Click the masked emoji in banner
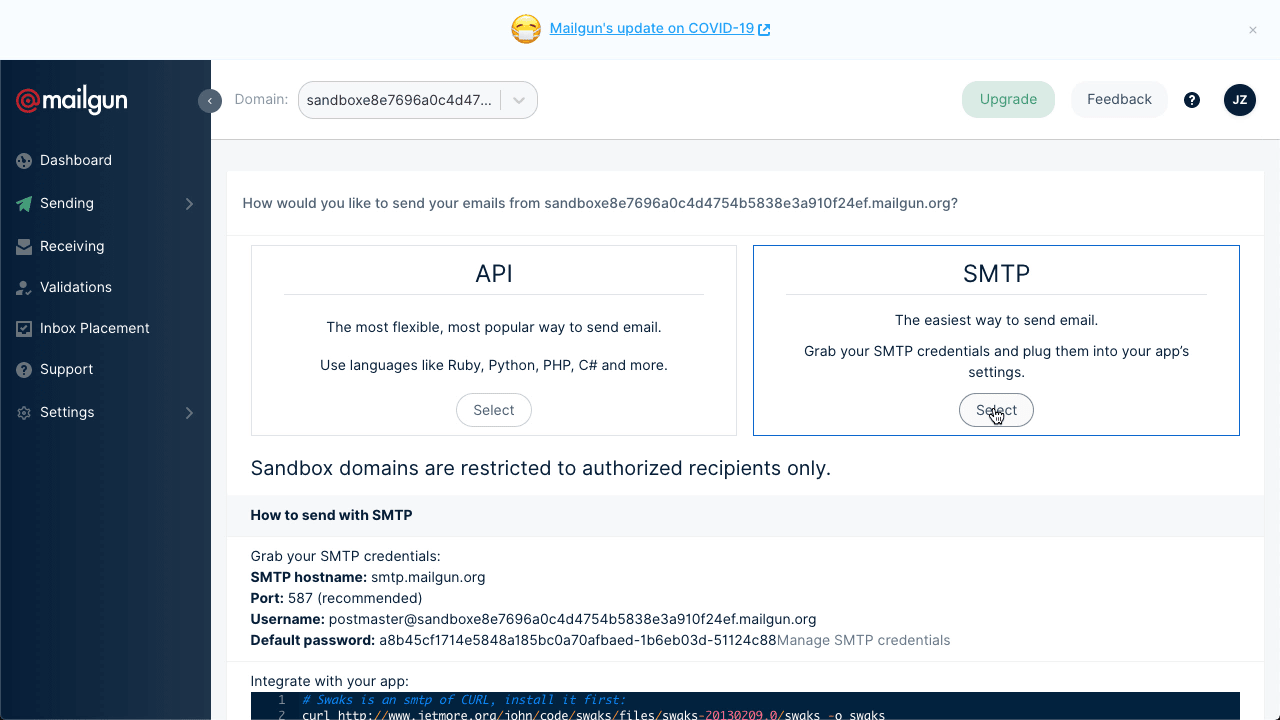 [526, 29]
